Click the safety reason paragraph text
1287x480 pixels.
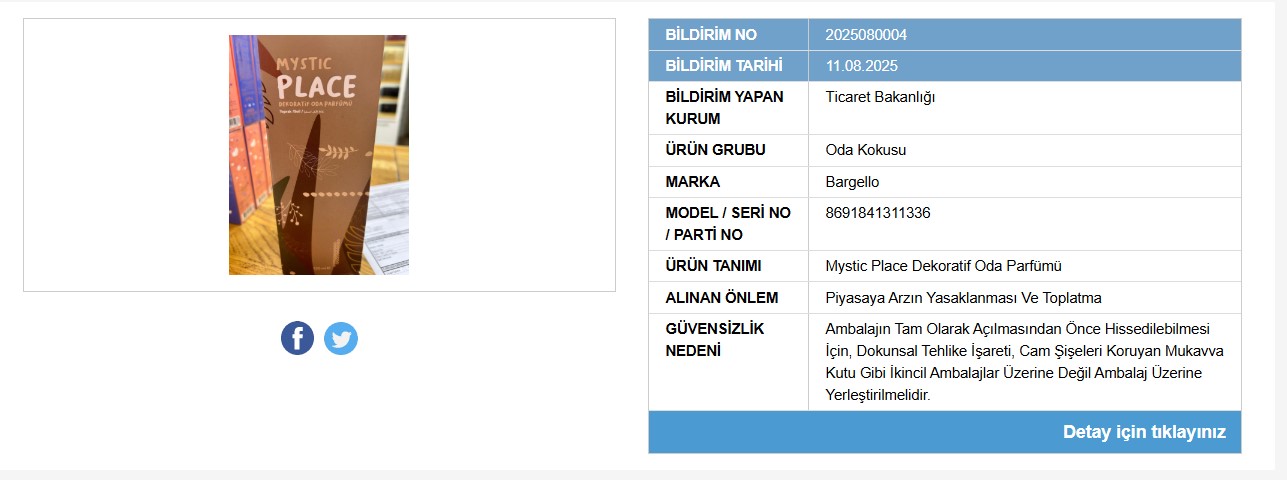coord(1025,362)
